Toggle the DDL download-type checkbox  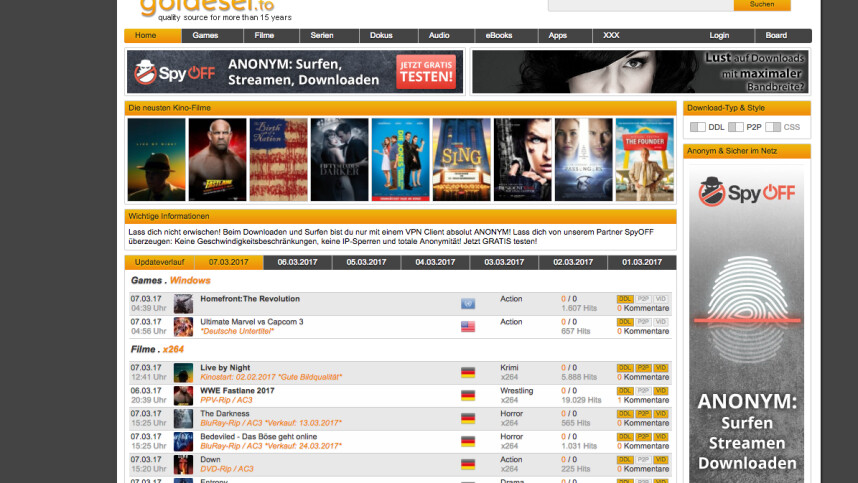pyautogui.click(x=698, y=127)
